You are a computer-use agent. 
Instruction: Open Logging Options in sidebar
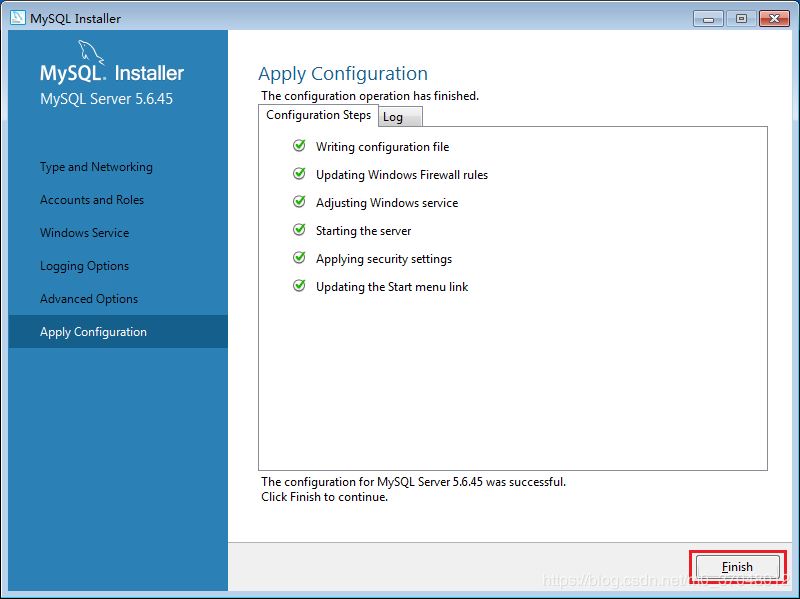pyautogui.click(x=84, y=266)
